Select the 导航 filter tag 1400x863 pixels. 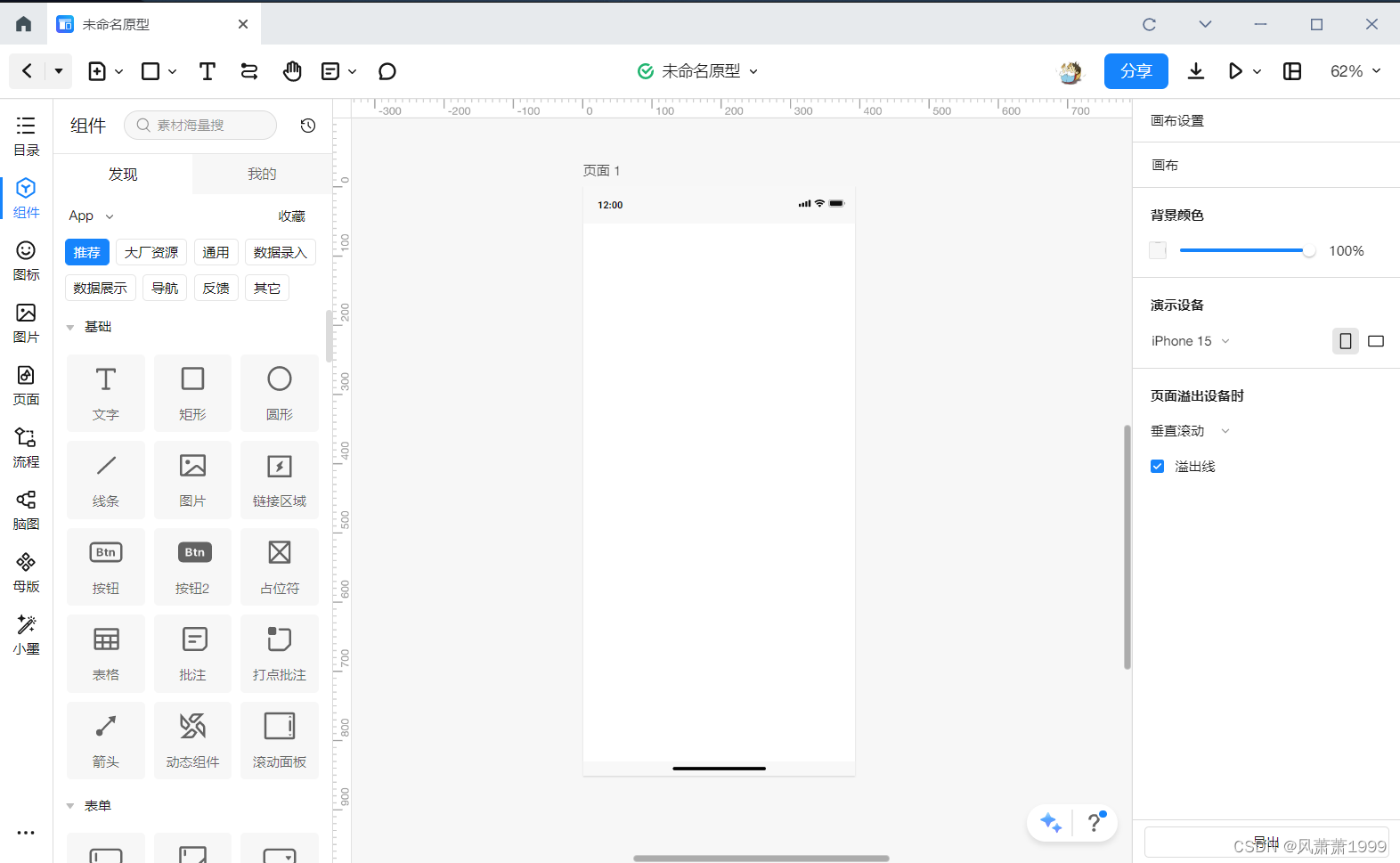[x=165, y=289]
